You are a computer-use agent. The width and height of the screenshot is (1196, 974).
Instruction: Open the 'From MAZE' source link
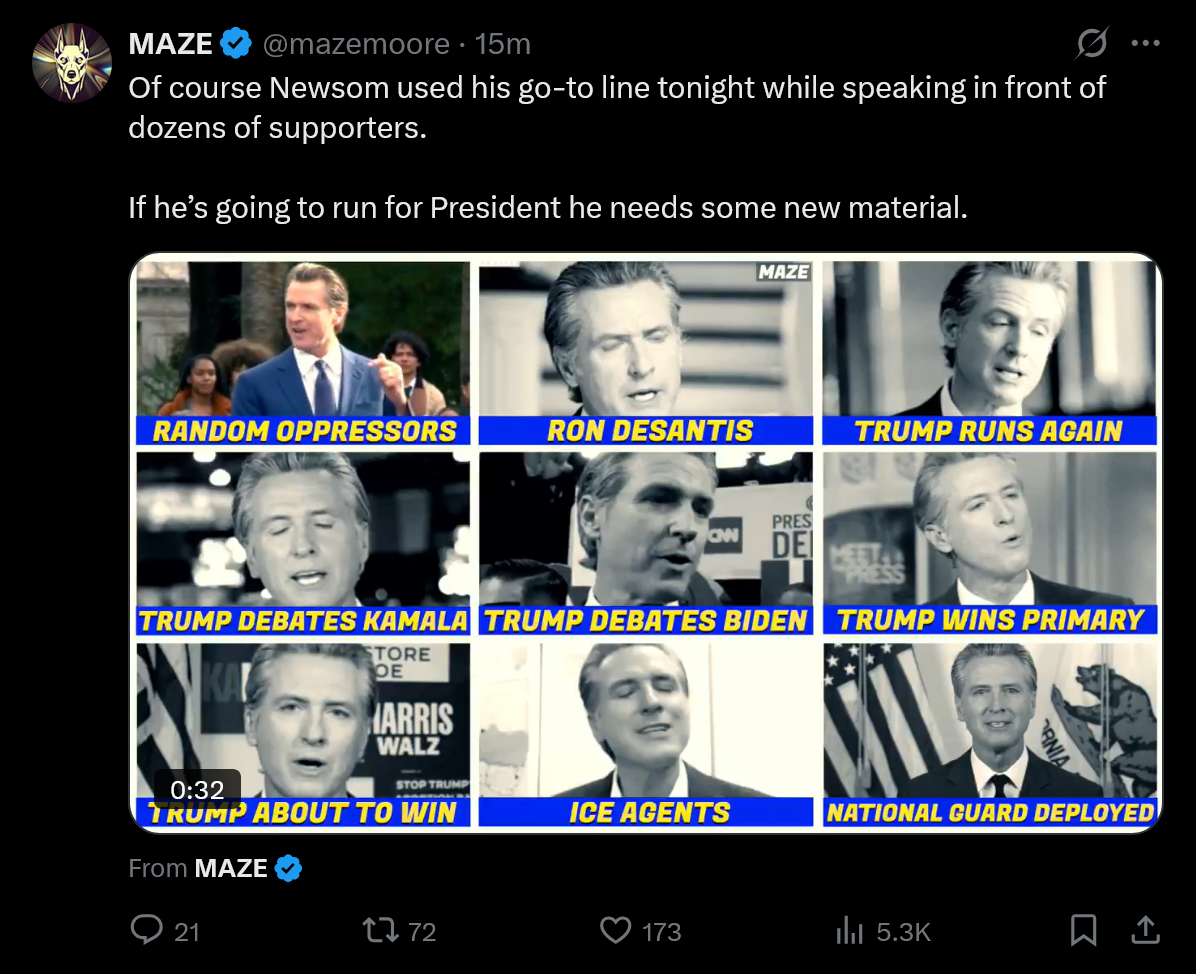tap(230, 868)
